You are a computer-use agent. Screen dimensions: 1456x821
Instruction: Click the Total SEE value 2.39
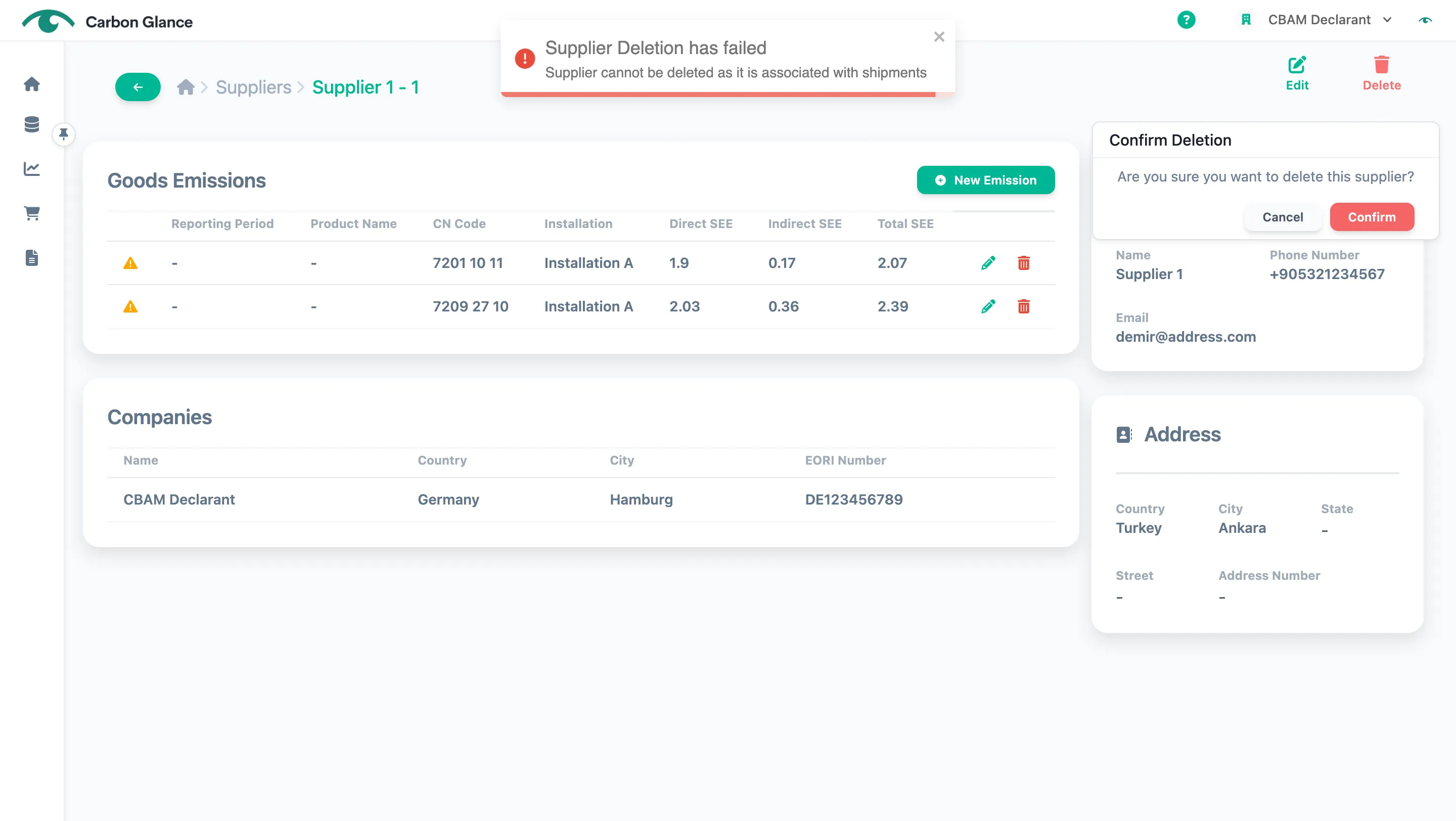[x=892, y=307]
